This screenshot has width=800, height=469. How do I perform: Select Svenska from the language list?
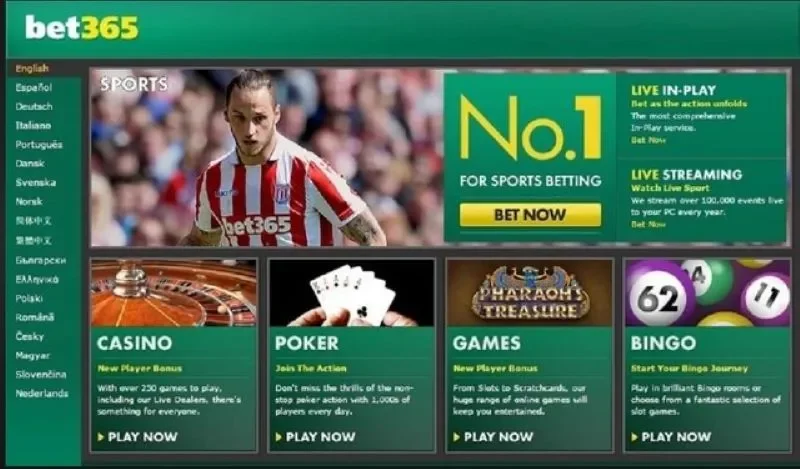click(36, 182)
